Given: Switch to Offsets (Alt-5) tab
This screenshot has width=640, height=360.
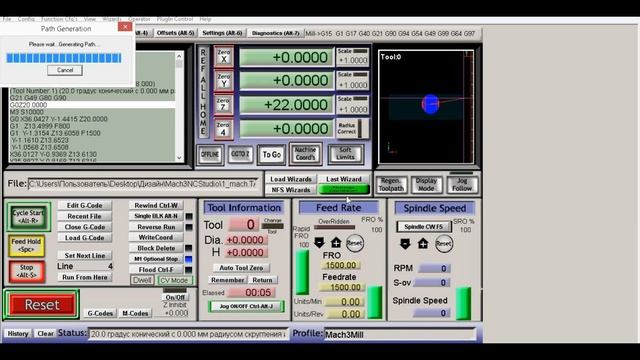Looking at the screenshot, I should coord(176,33).
